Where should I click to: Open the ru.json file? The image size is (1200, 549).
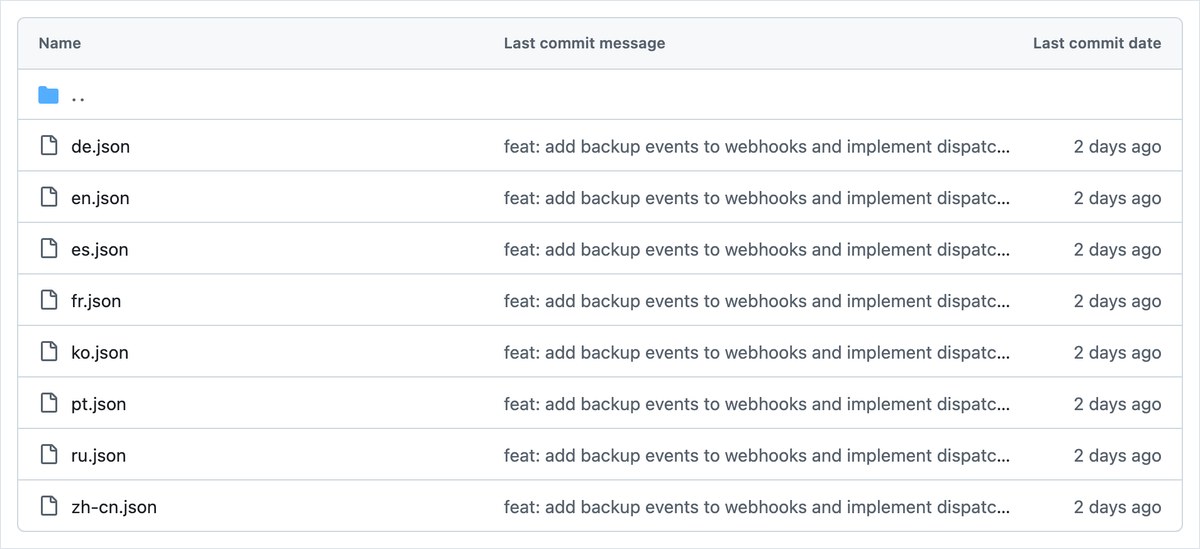tap(99, 456)
